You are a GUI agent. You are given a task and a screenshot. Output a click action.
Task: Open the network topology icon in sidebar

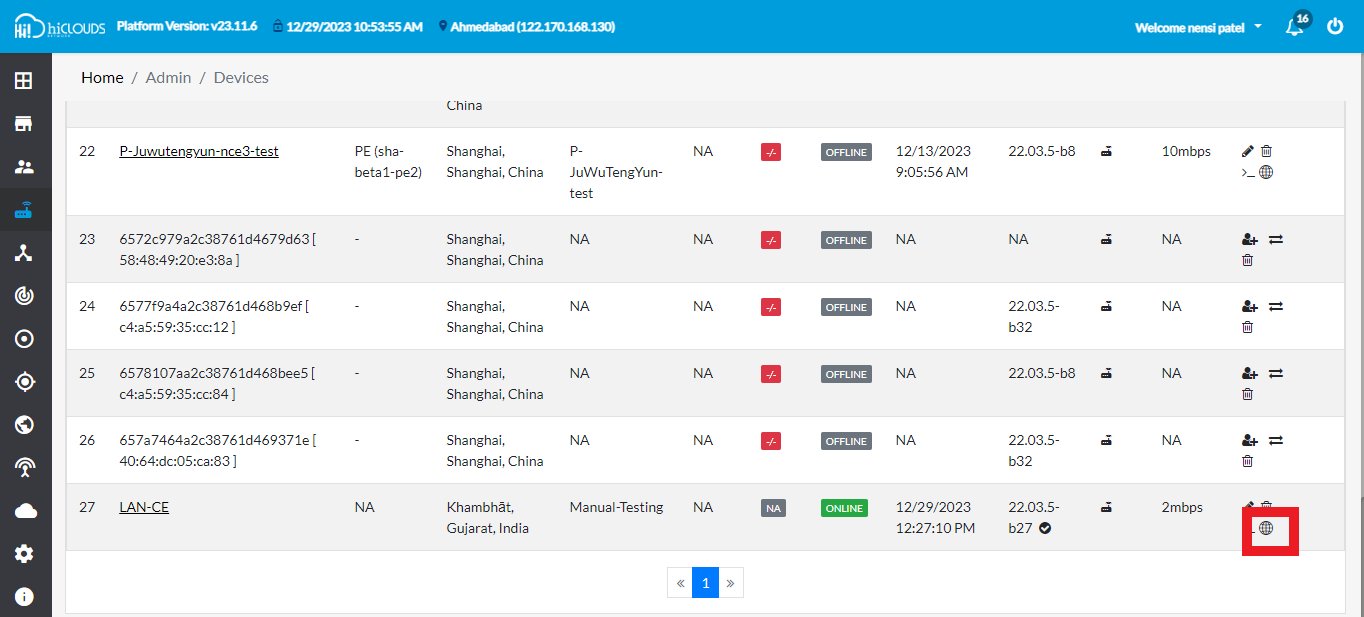[24, 253]
